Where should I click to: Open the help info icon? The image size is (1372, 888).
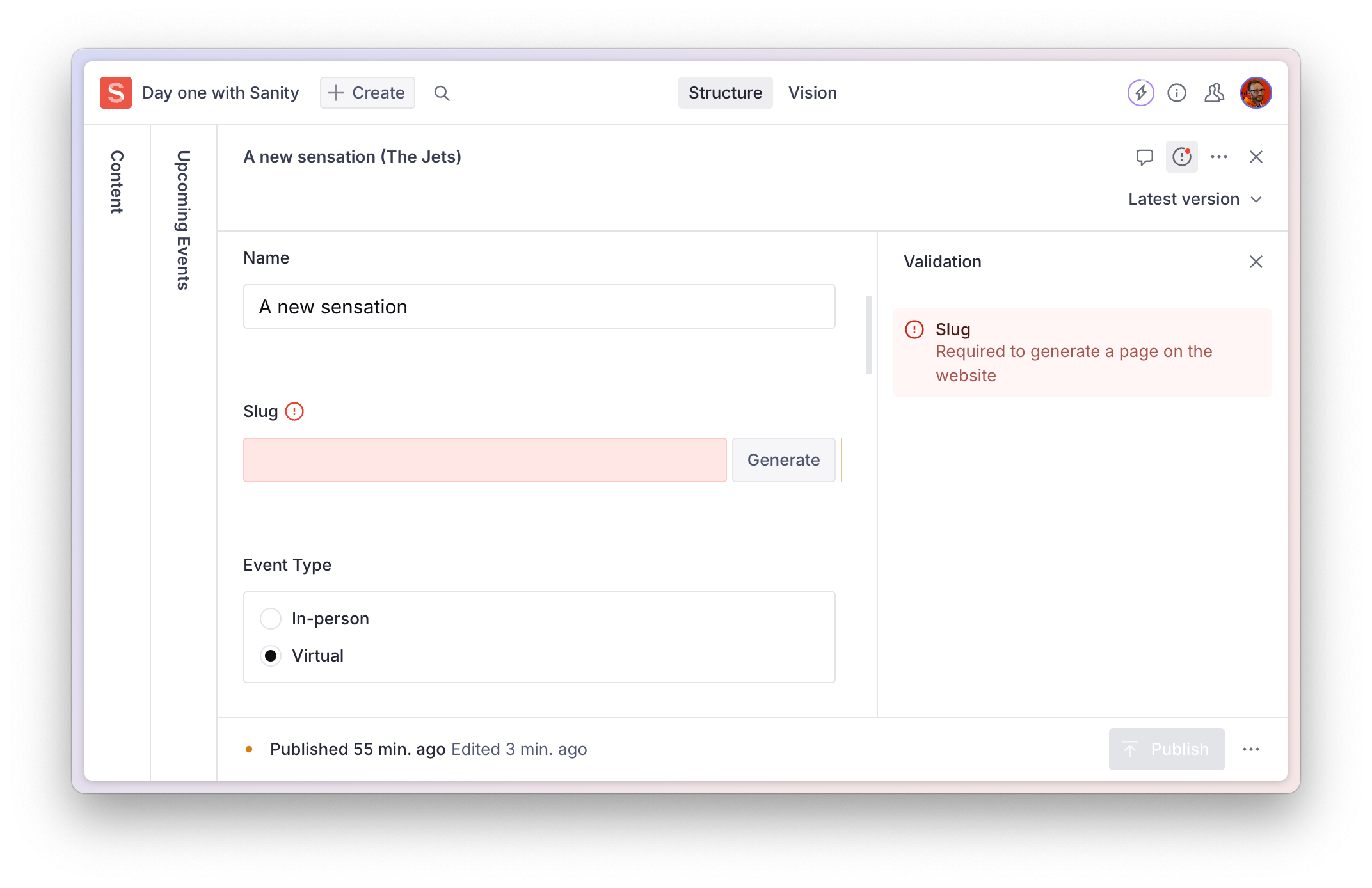tap(1177, 93)
